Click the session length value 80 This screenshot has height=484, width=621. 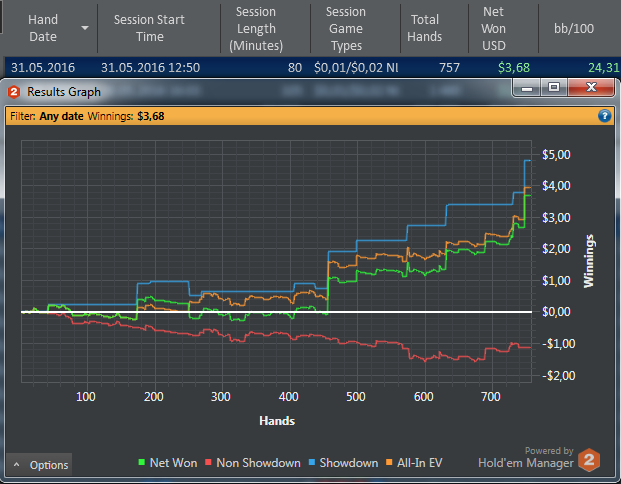pyautogui.click(x=295, y=68)
